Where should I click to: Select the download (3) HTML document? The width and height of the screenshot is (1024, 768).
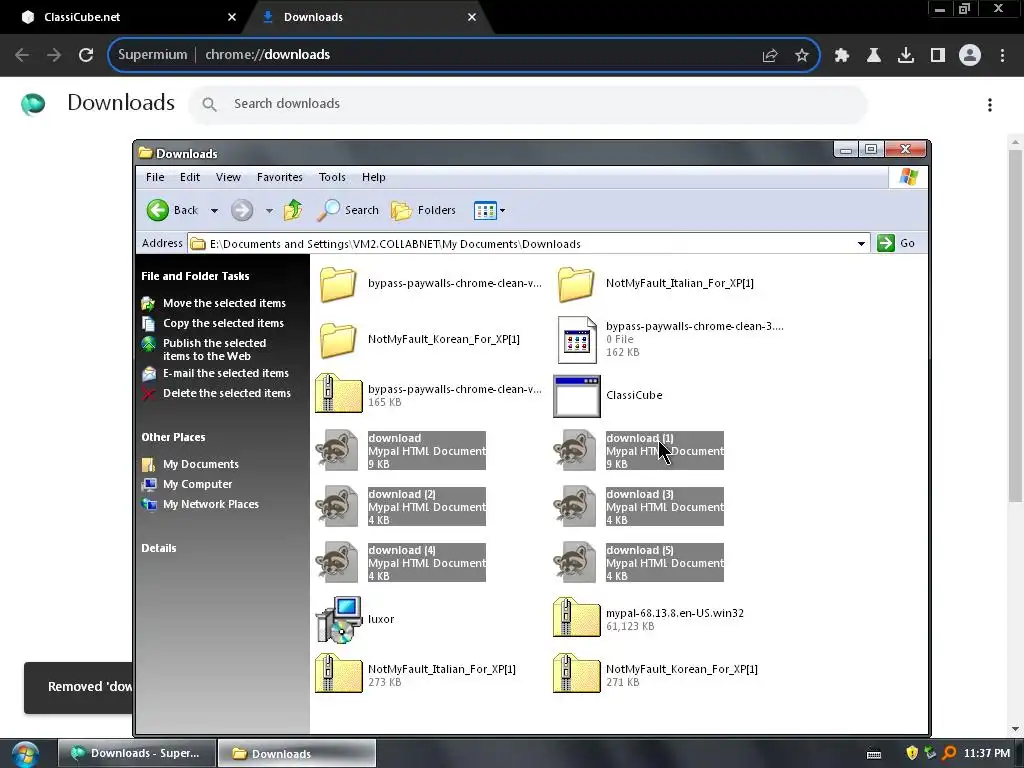[639, 507]
